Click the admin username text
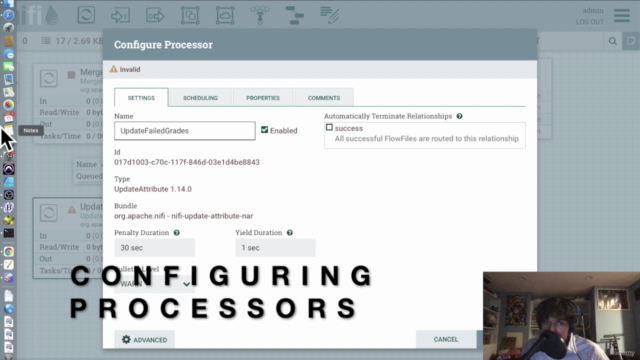Image resolution: width=640 pixels, height=360 pixels. pos(593,10)
